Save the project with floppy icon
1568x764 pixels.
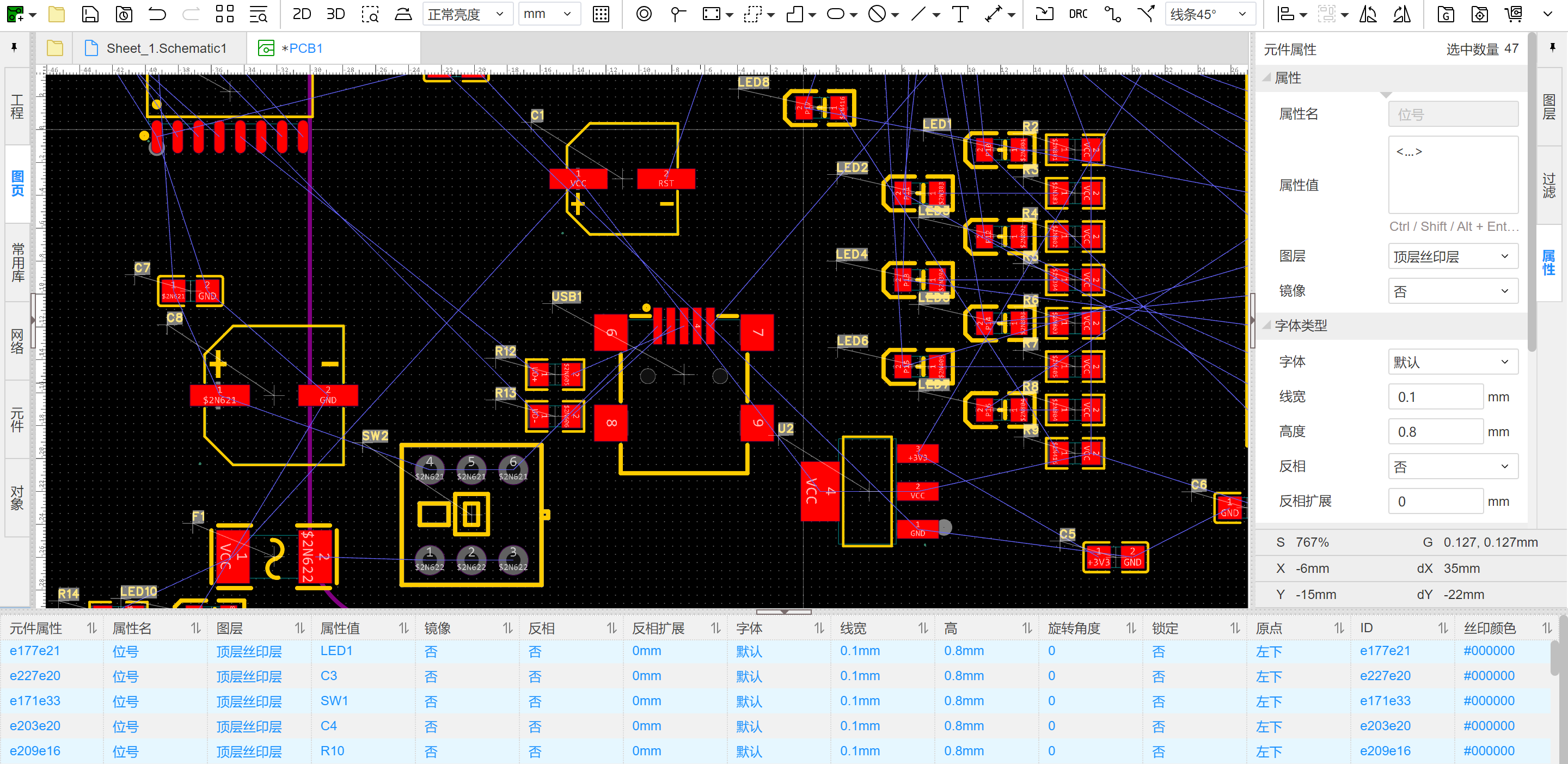(x=90, y=14)
